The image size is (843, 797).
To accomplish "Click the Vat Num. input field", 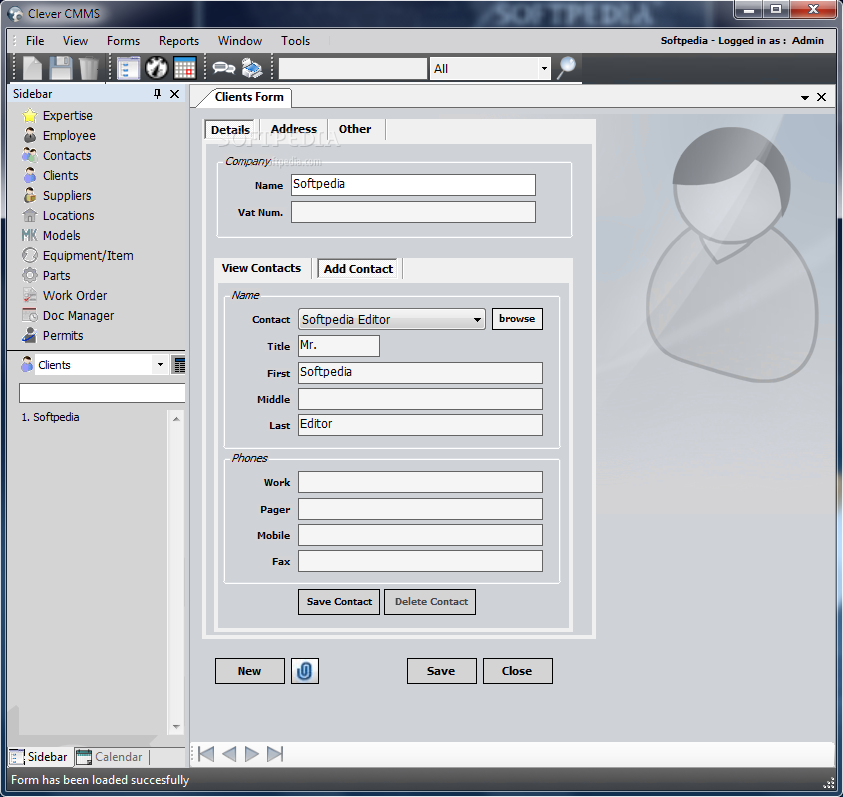I will pos(413,212).
